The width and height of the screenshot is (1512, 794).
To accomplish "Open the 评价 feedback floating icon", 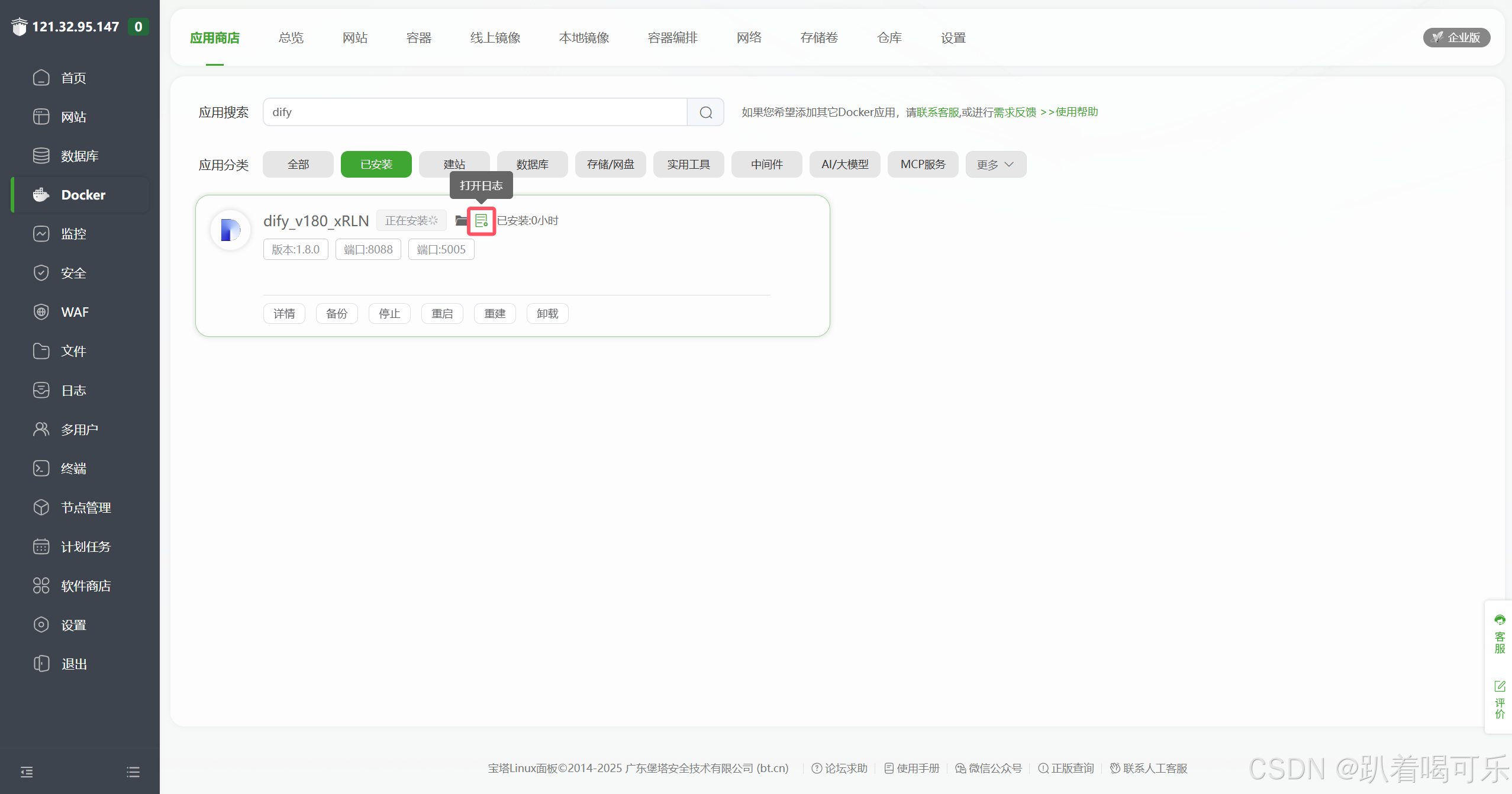I will click(1500, 700).
